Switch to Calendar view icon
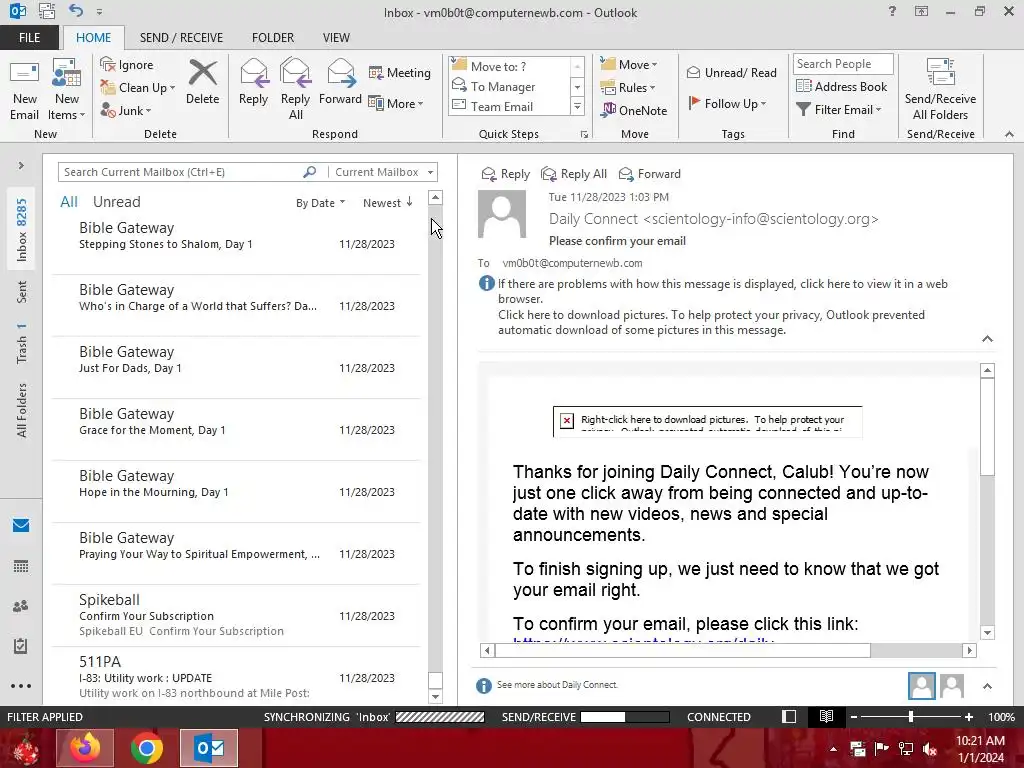This screenshot has height=768, width=1024. point(21,566)
